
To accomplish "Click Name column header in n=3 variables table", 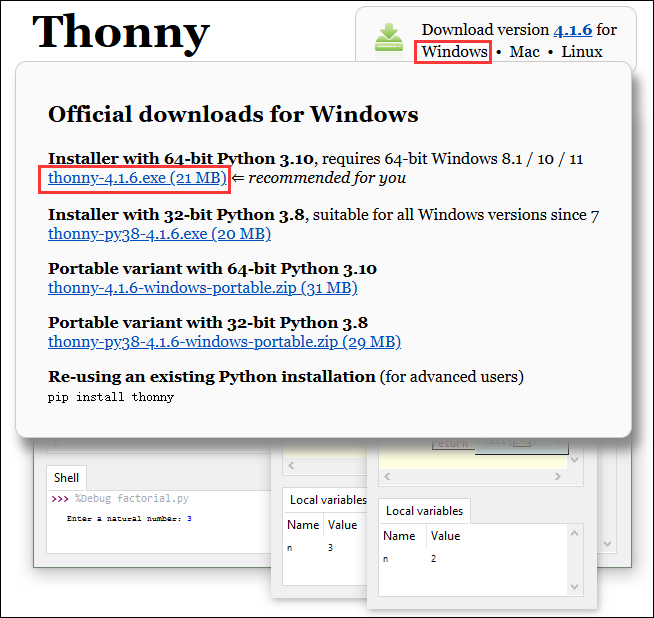I will [303, 525].
